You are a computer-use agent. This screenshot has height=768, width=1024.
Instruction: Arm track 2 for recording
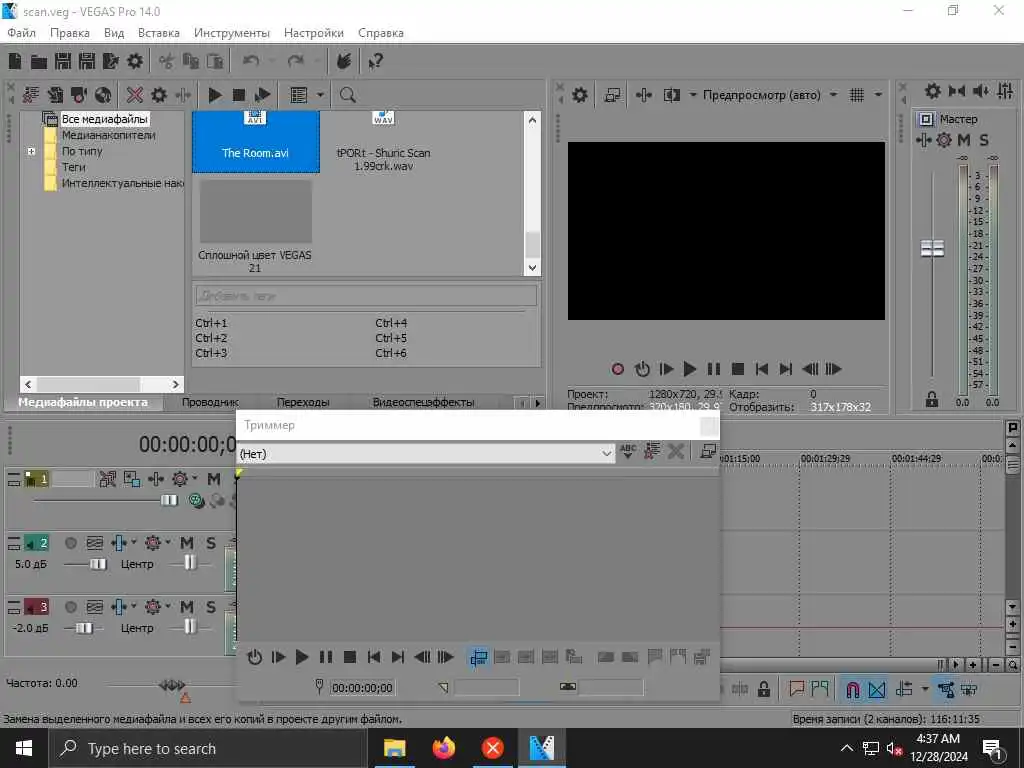[71, 543]
